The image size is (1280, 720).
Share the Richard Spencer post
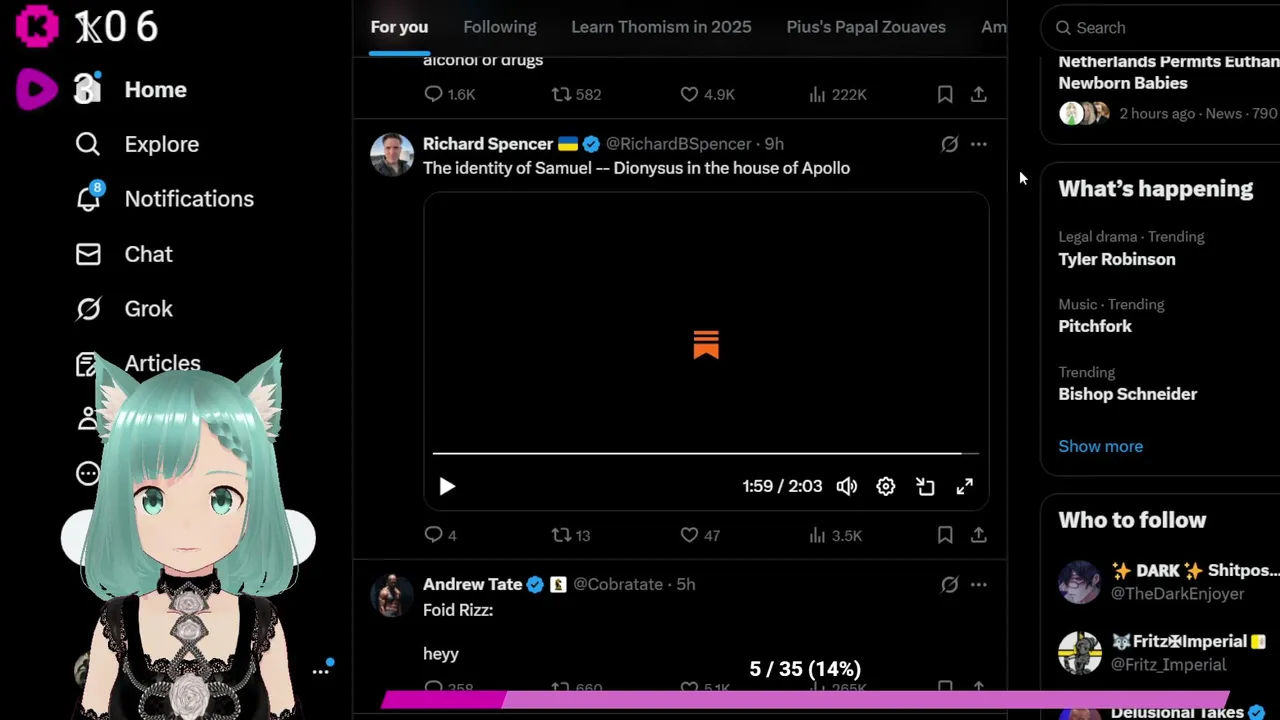(x=979, y=535)
